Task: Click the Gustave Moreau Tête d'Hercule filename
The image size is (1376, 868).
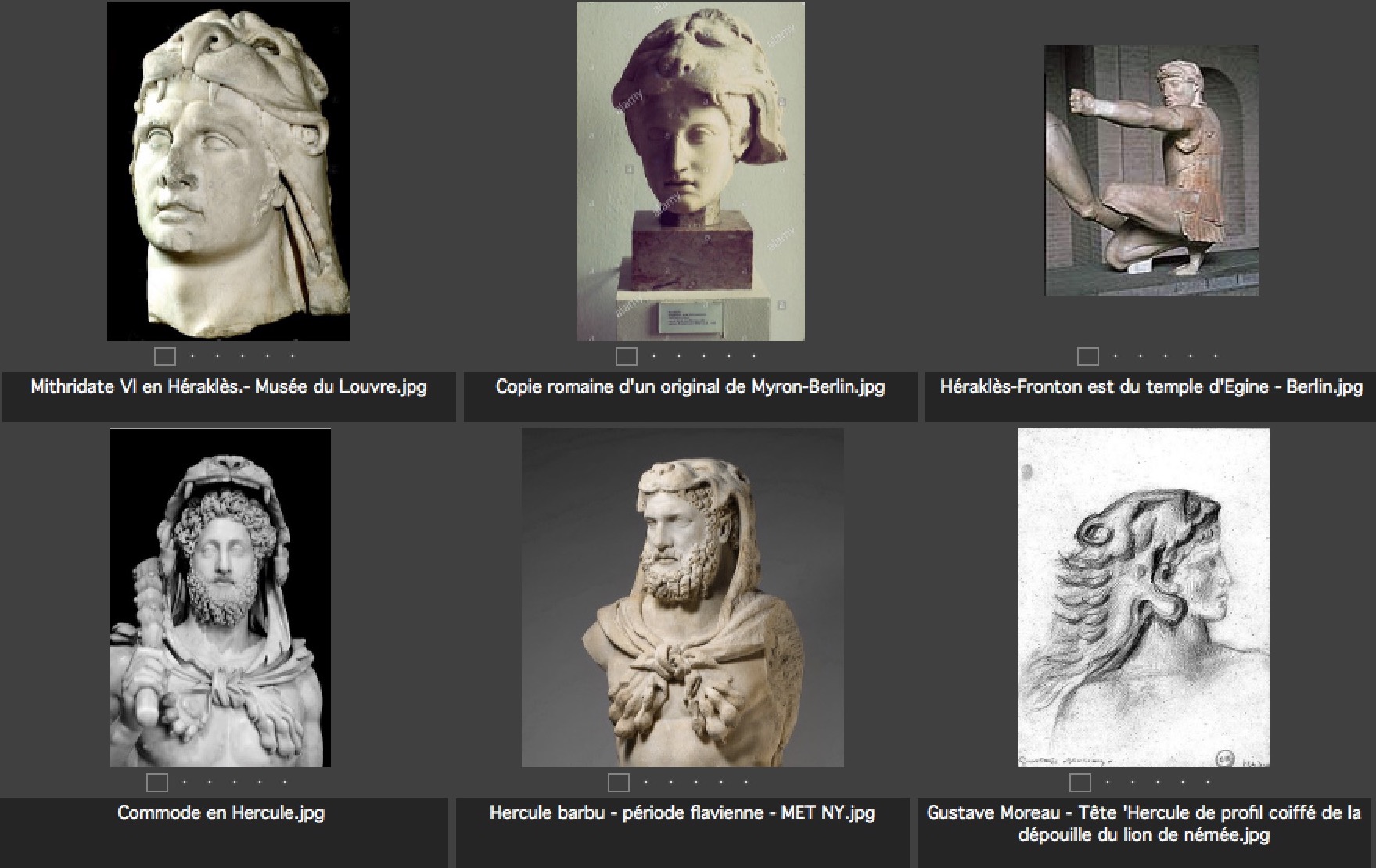Action: pos(1144,823)
